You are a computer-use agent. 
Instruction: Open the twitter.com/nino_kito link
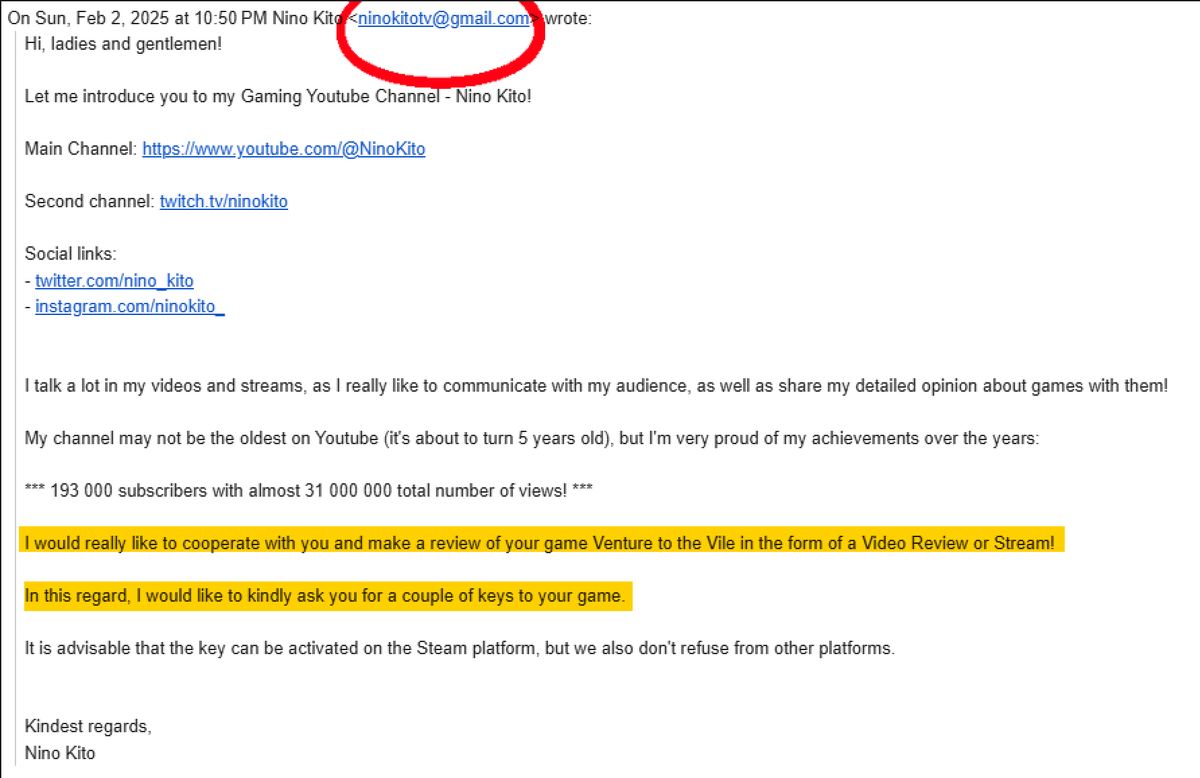point(114,281)
